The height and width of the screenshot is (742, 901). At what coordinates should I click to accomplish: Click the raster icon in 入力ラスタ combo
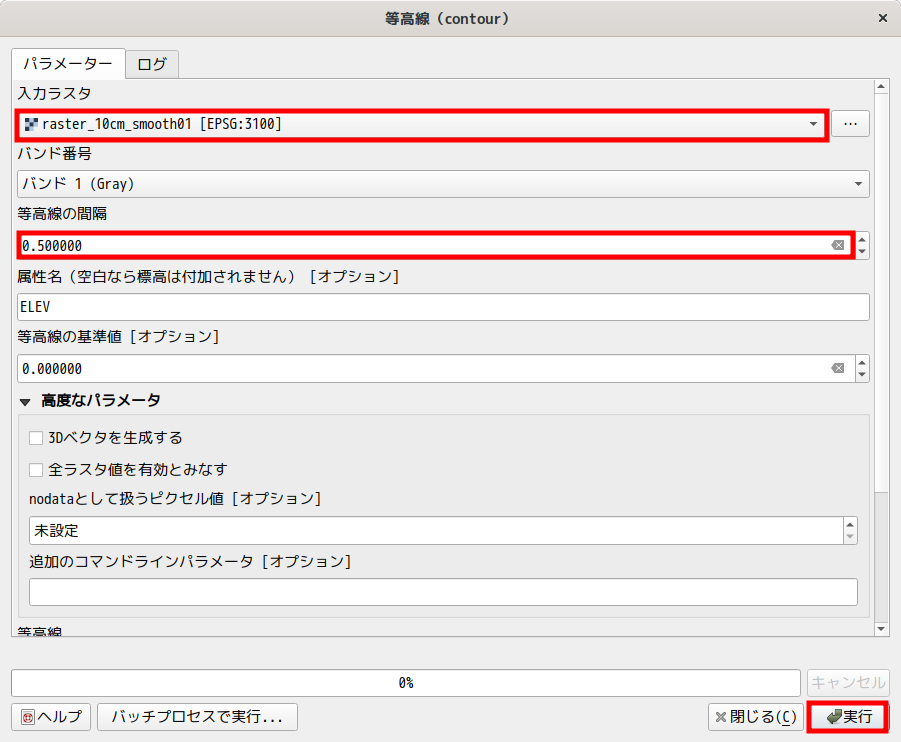pos(32,124)
